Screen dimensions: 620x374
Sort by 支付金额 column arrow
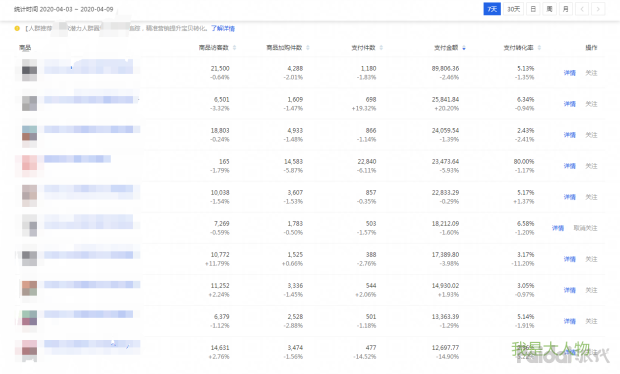coord(464,48)
